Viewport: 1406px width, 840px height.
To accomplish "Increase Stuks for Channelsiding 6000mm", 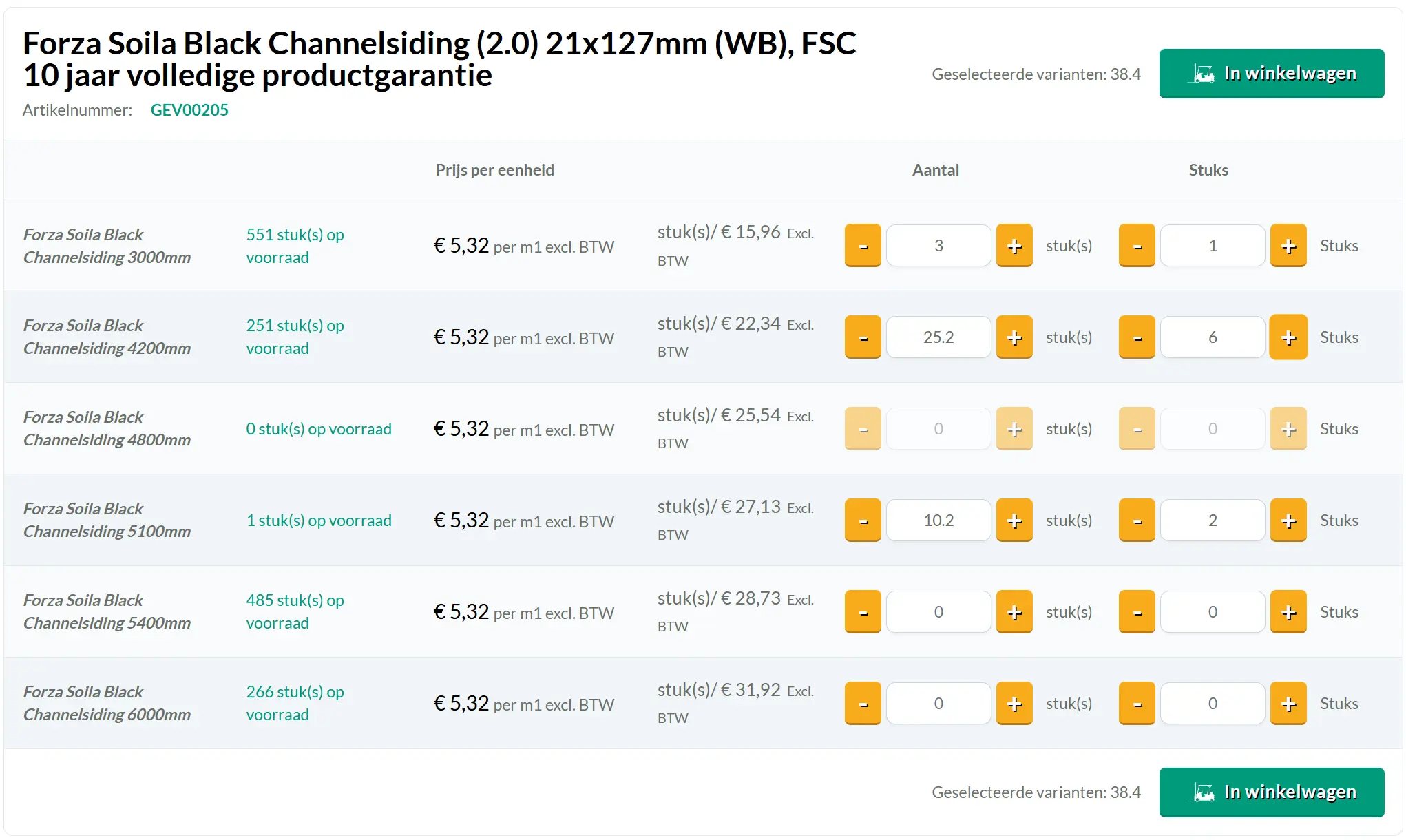I will 1288,704.
